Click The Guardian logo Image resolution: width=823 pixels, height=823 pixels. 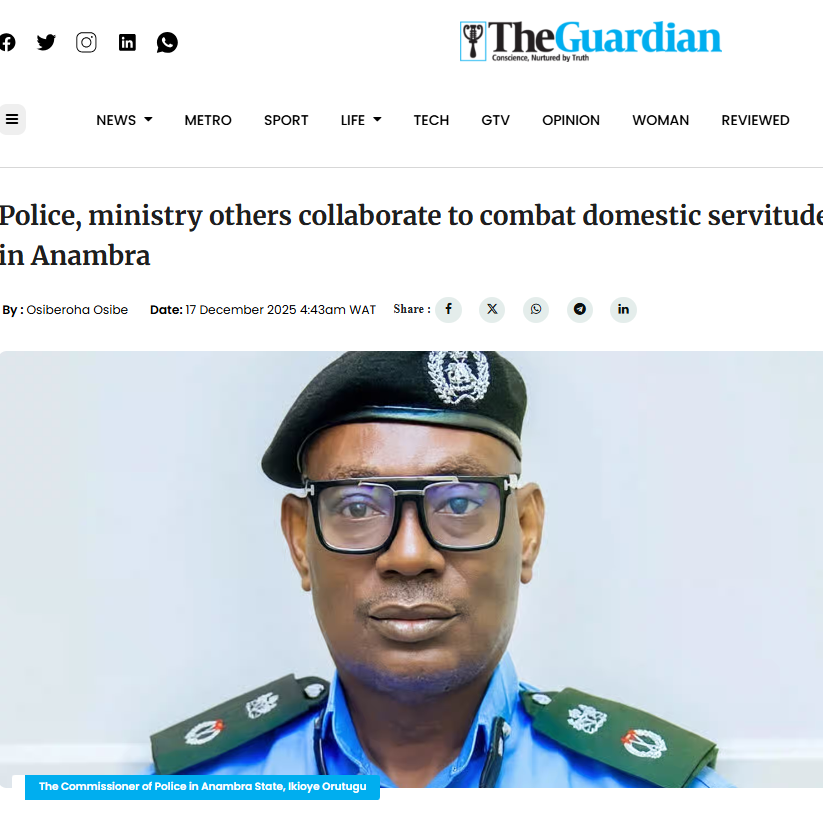[590, 41]
